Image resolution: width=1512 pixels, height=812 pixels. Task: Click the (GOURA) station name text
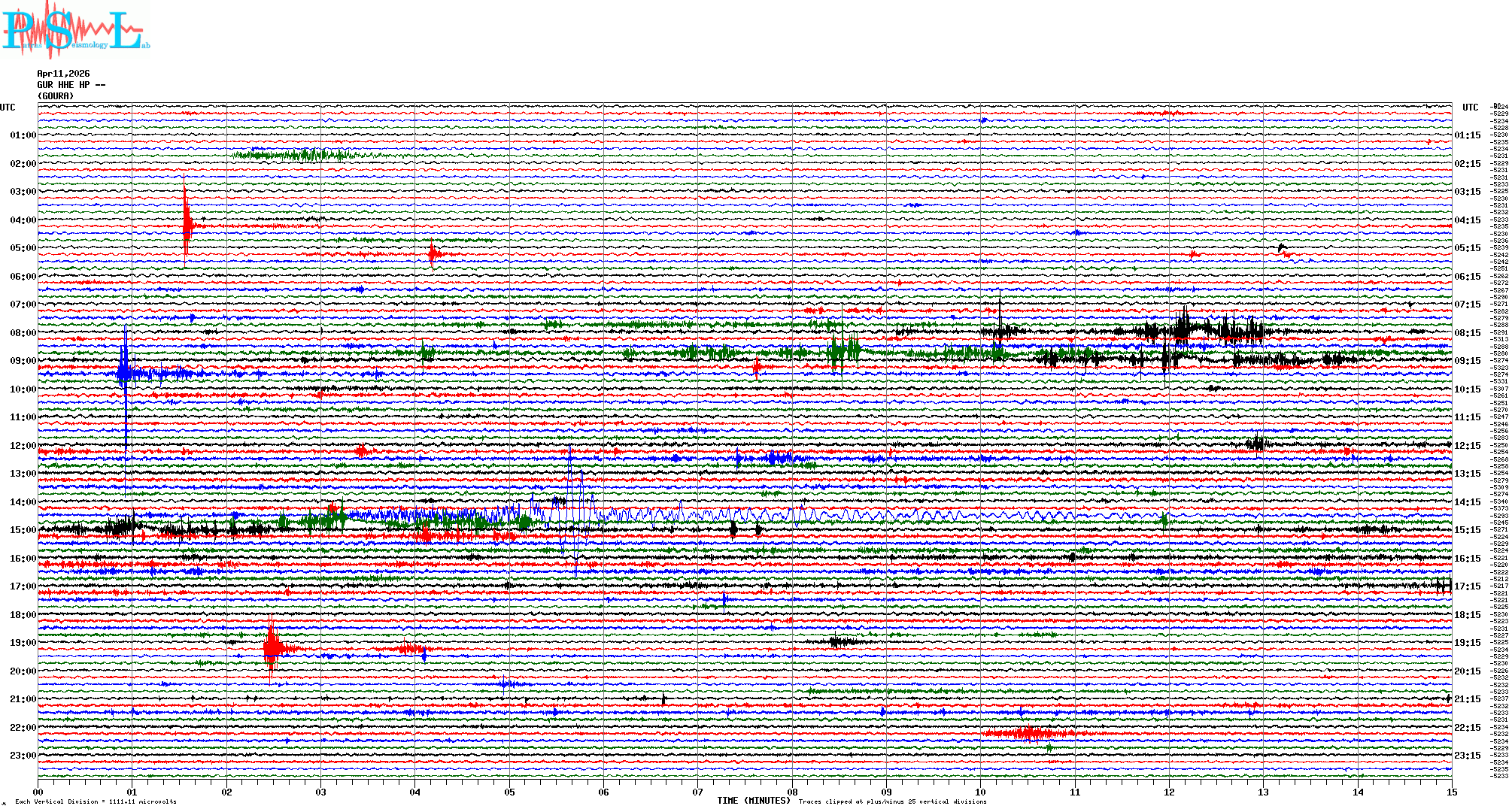[x=56, y=96]
